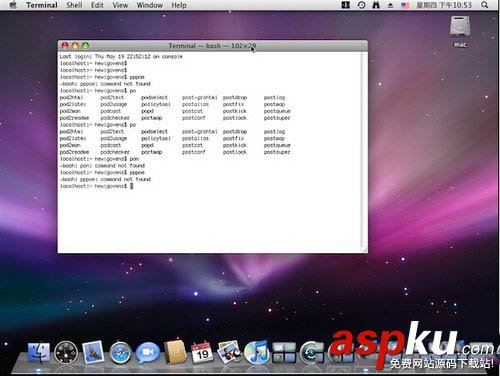Open the Edit menu
This screenshot has width=500, height=376.
pyautogui.click(x=97, y=5)
